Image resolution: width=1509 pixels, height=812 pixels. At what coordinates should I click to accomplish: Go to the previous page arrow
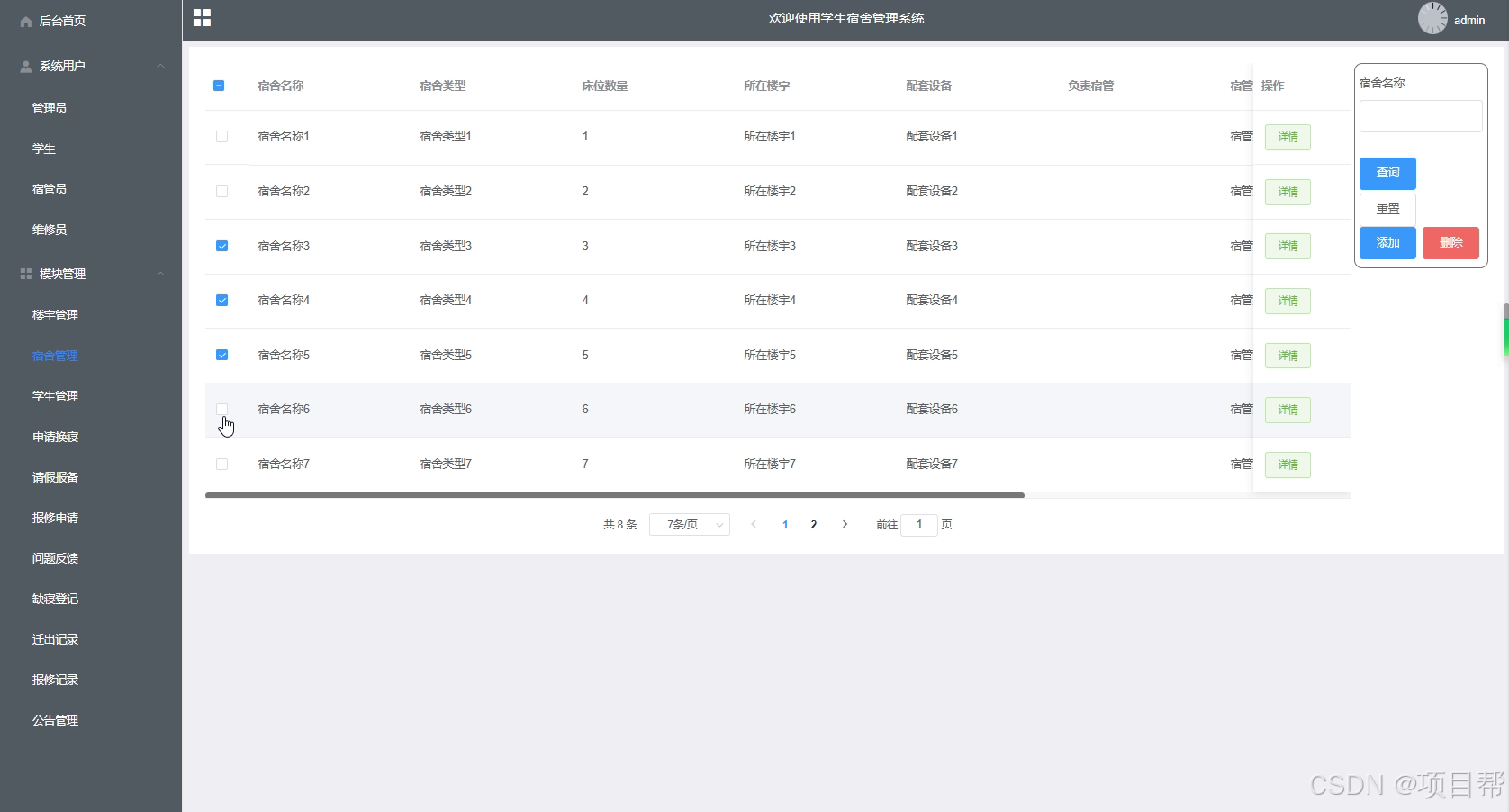pyautogui.click(x=754, y=524)
